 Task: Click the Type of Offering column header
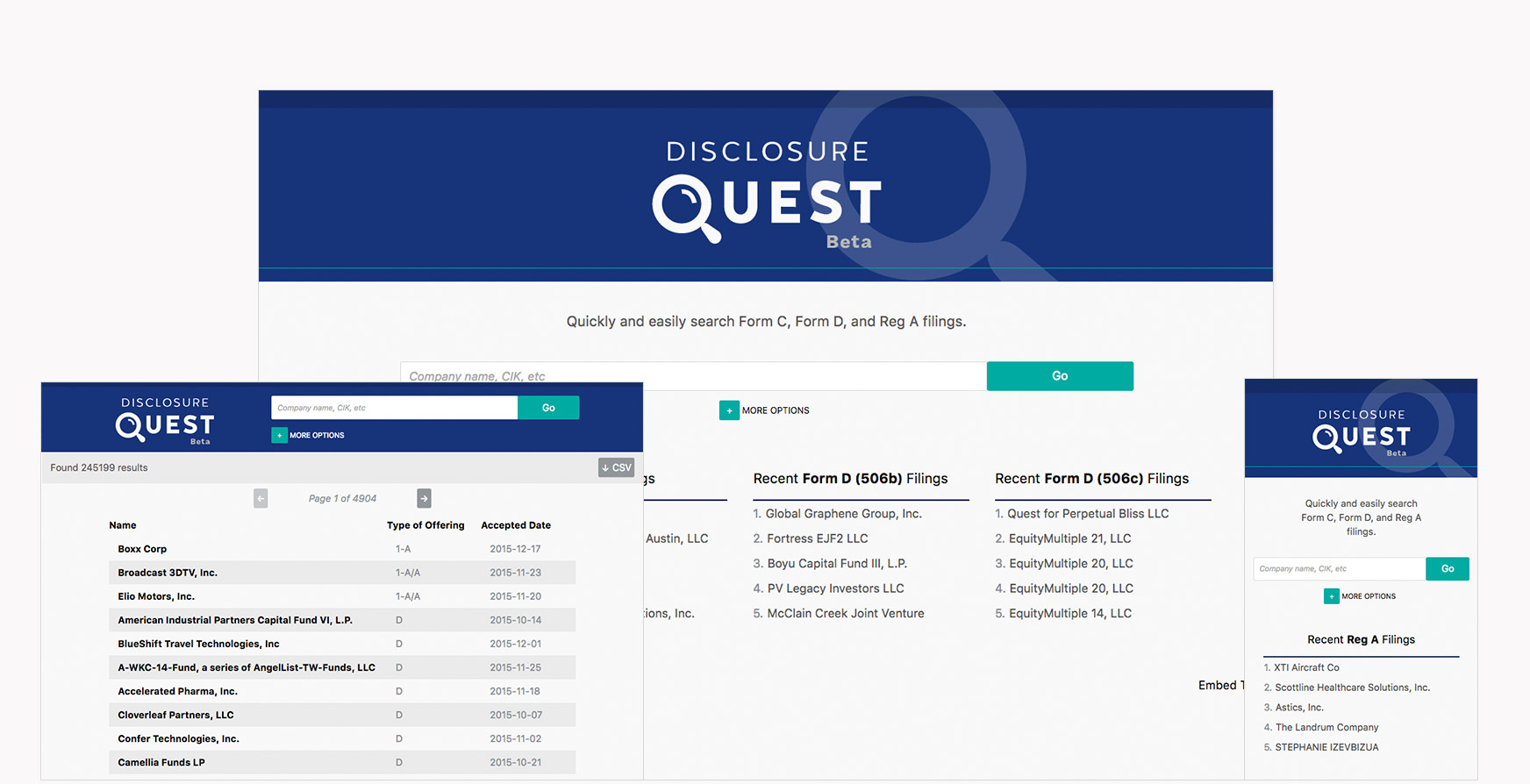[x=425, y=525]
